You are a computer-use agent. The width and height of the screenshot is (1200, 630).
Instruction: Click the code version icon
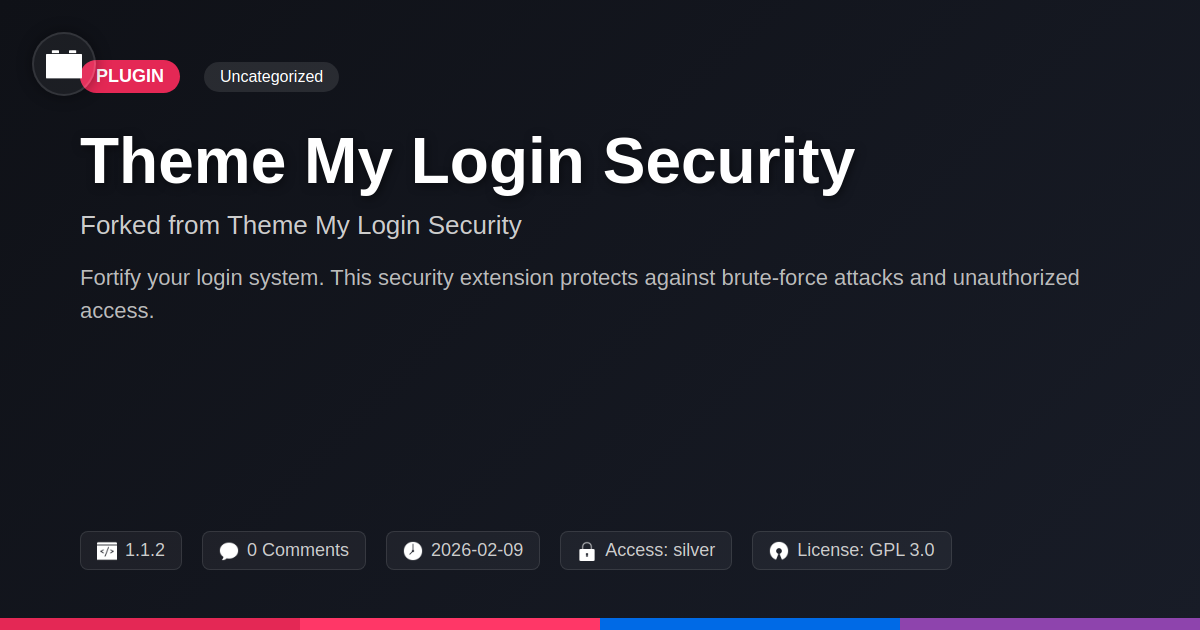pyautogui.click(x=107, y=551)
